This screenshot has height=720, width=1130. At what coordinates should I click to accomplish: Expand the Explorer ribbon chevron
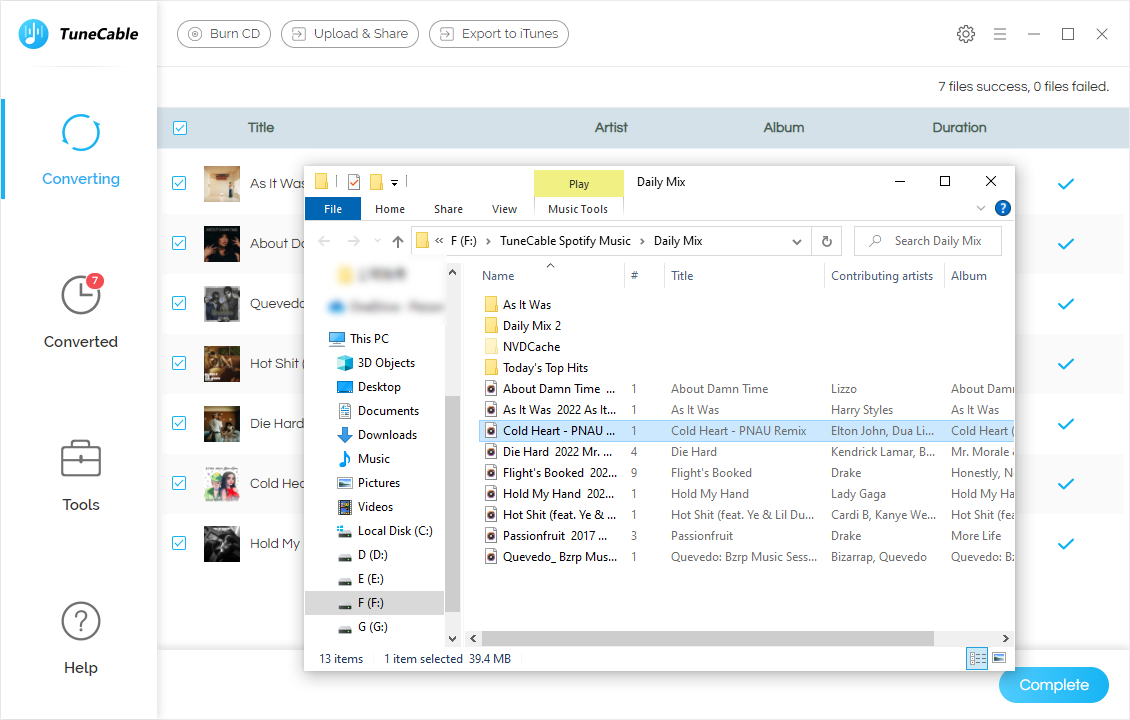pyautogui.click(x=980, y=208)
